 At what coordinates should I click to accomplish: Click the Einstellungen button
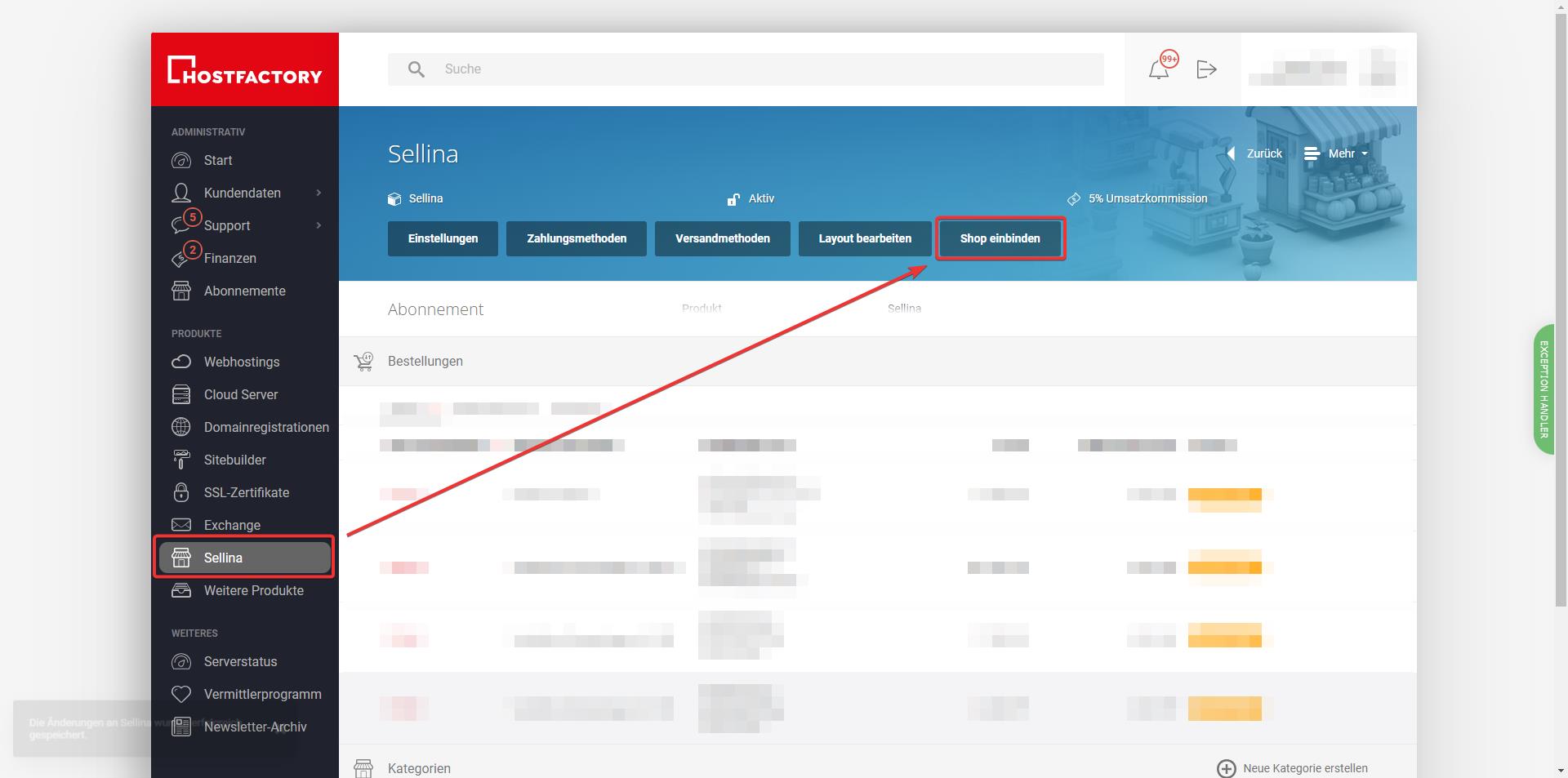443,238
